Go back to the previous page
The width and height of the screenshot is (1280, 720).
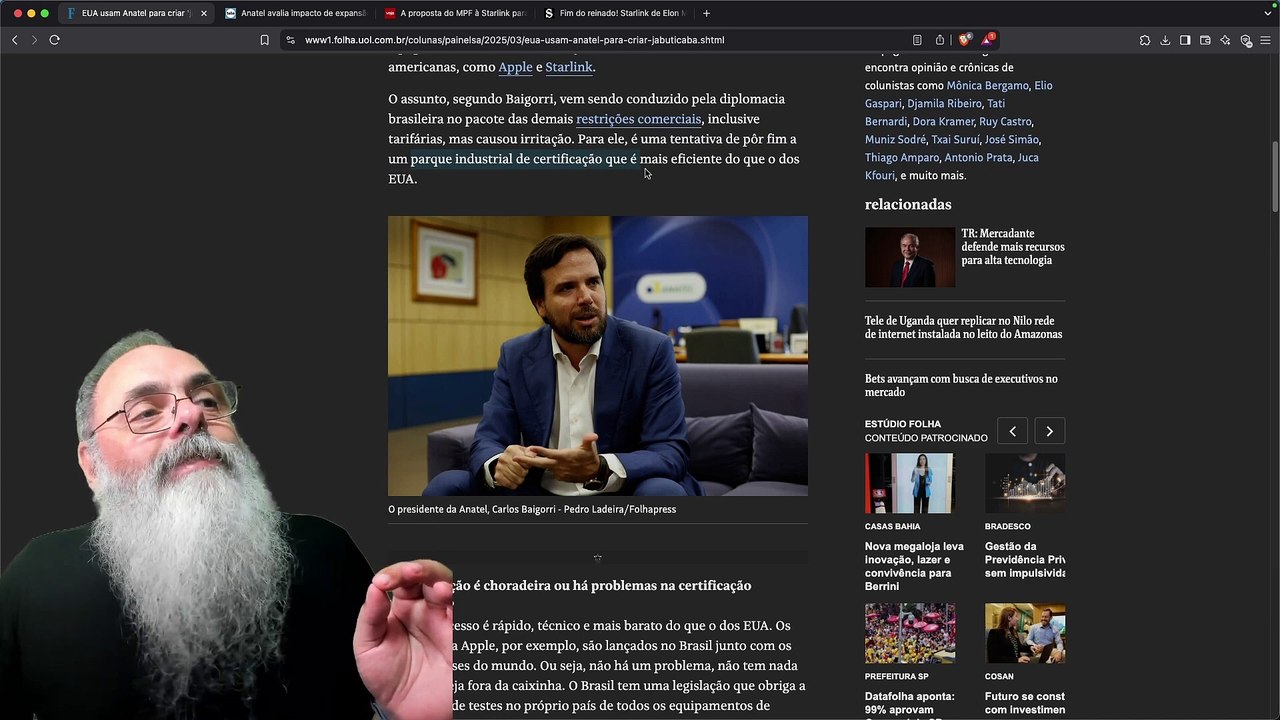14,40
